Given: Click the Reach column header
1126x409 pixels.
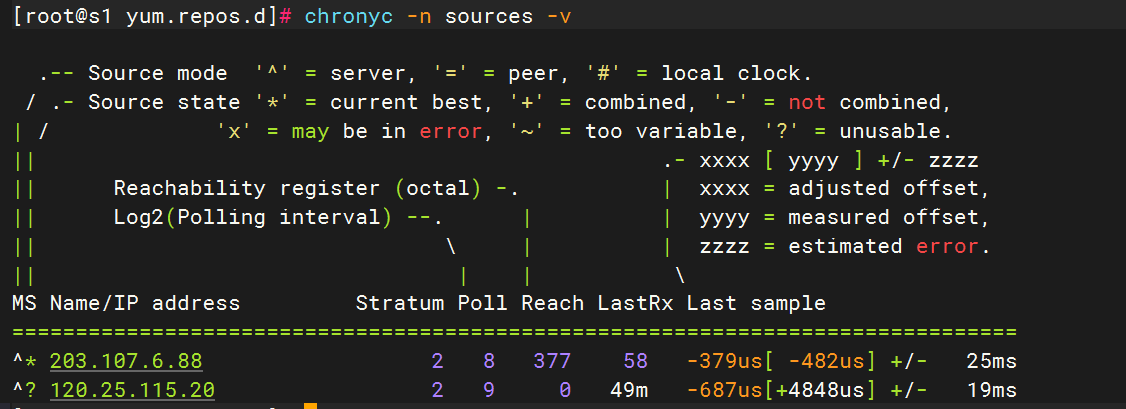Looking at the screenshot, I should point(552,304).
